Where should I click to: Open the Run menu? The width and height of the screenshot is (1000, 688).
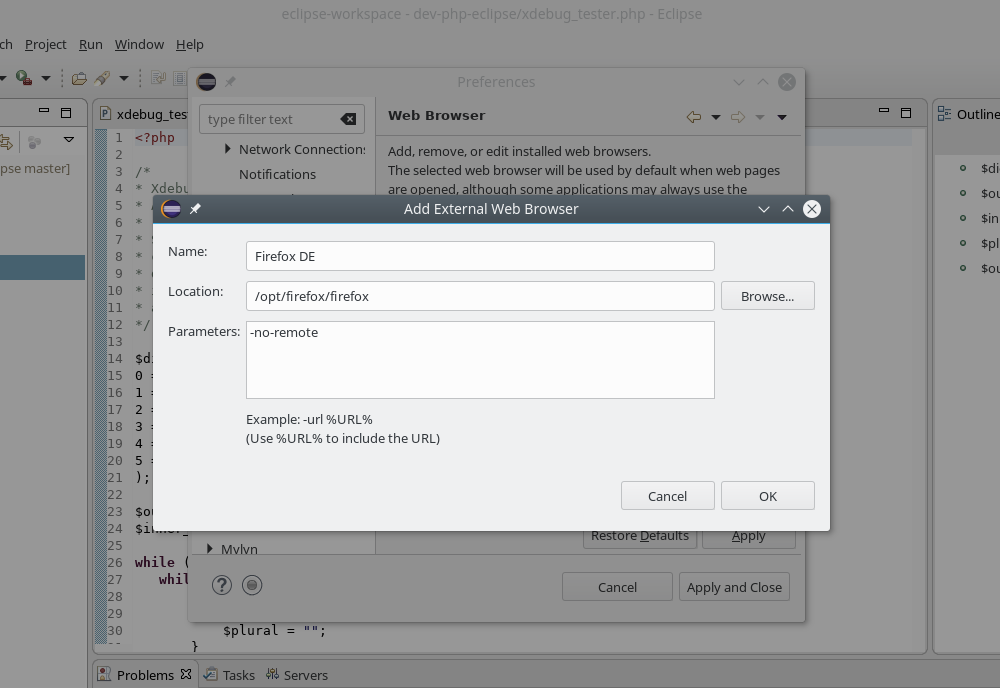tap(91, 45)
